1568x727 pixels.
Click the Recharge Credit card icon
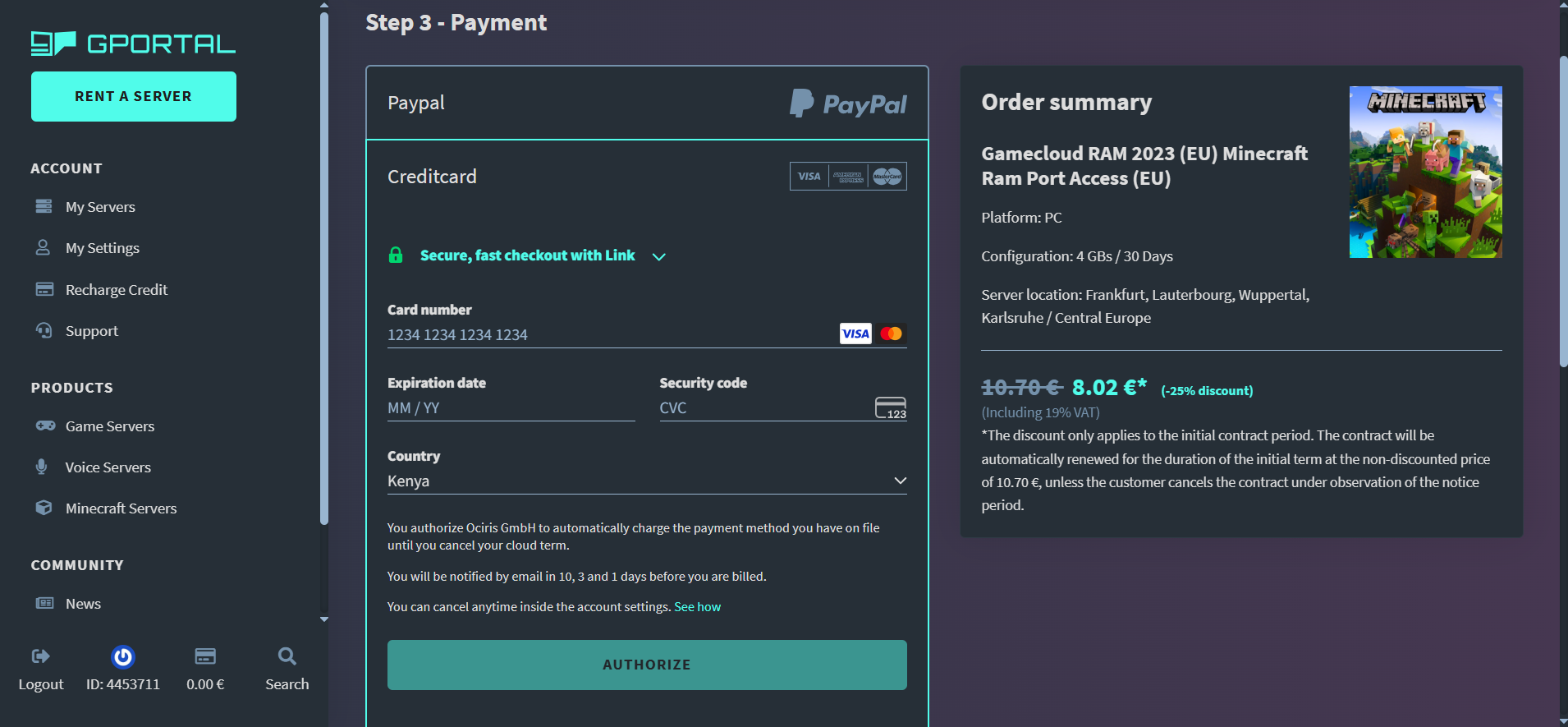coord(44,289)
